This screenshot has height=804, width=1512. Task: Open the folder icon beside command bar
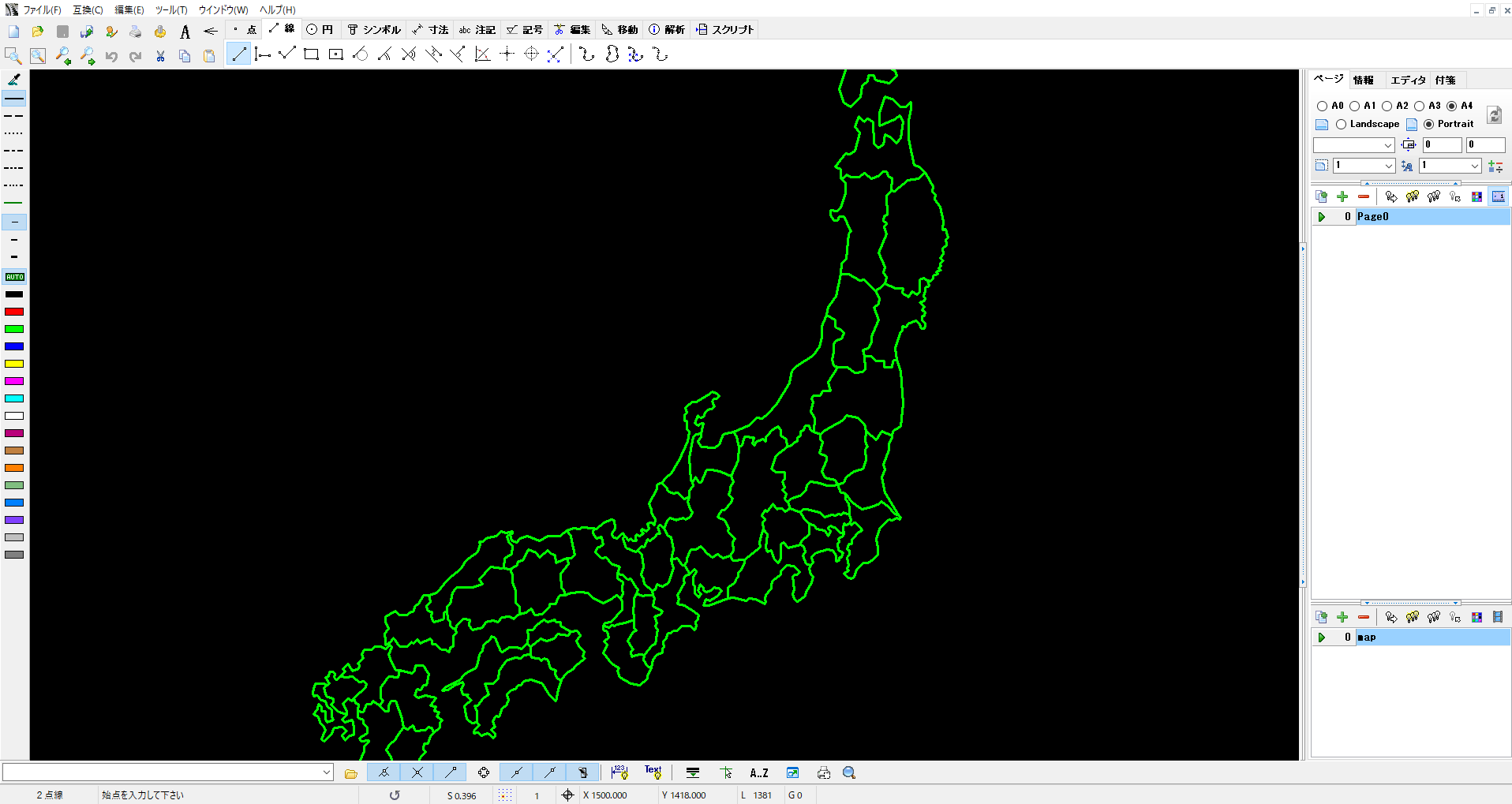pyautogui.click(x=350, y=772)
